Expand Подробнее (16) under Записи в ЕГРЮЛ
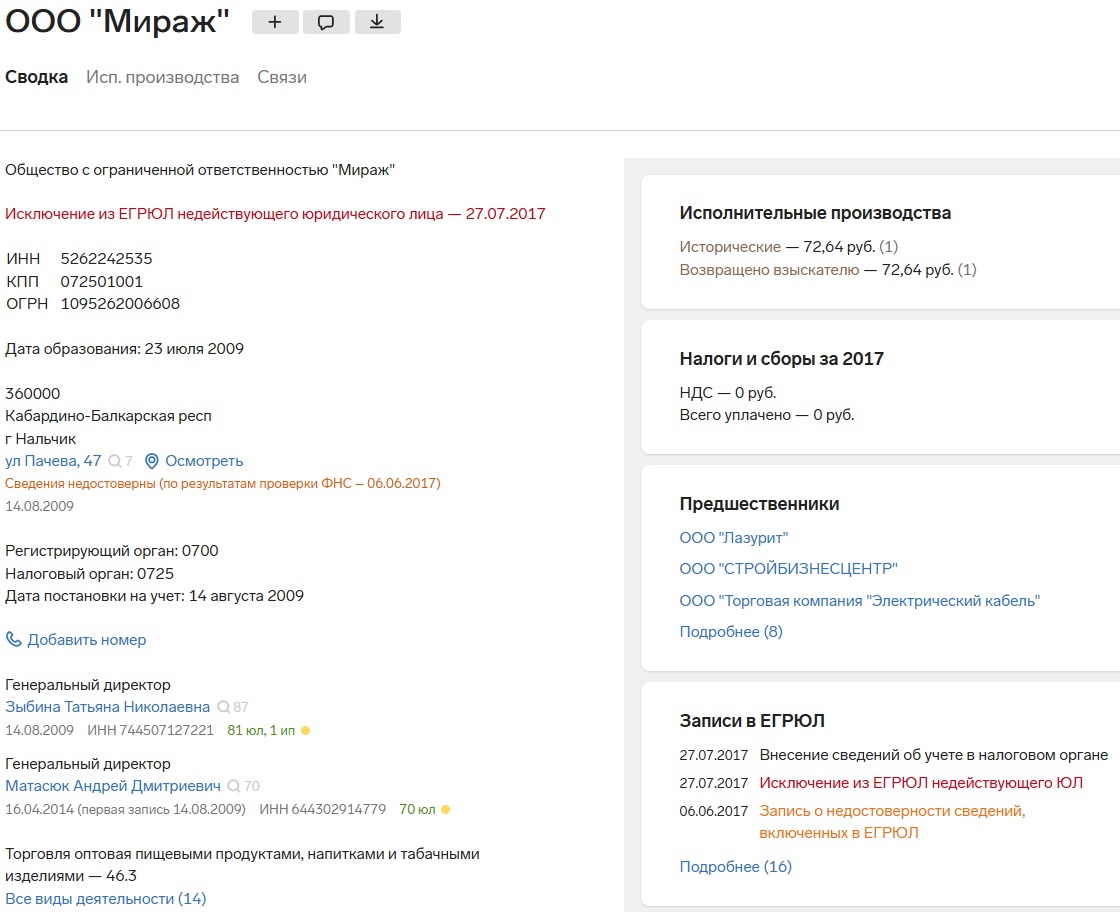Viewport: 1120px width, 912px height. click(735, 866)
